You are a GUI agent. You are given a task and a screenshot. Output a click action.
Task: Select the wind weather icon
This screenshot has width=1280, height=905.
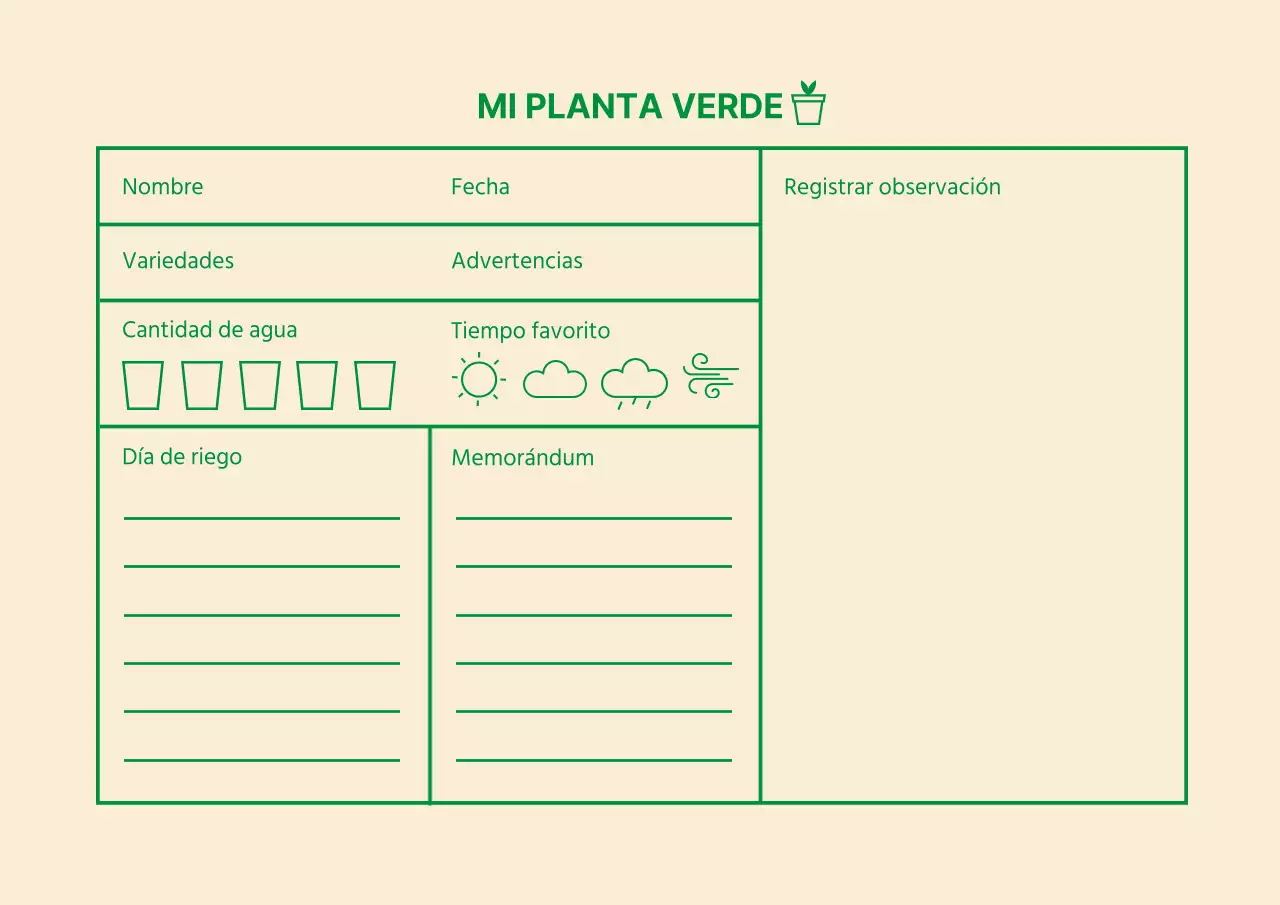712,377
